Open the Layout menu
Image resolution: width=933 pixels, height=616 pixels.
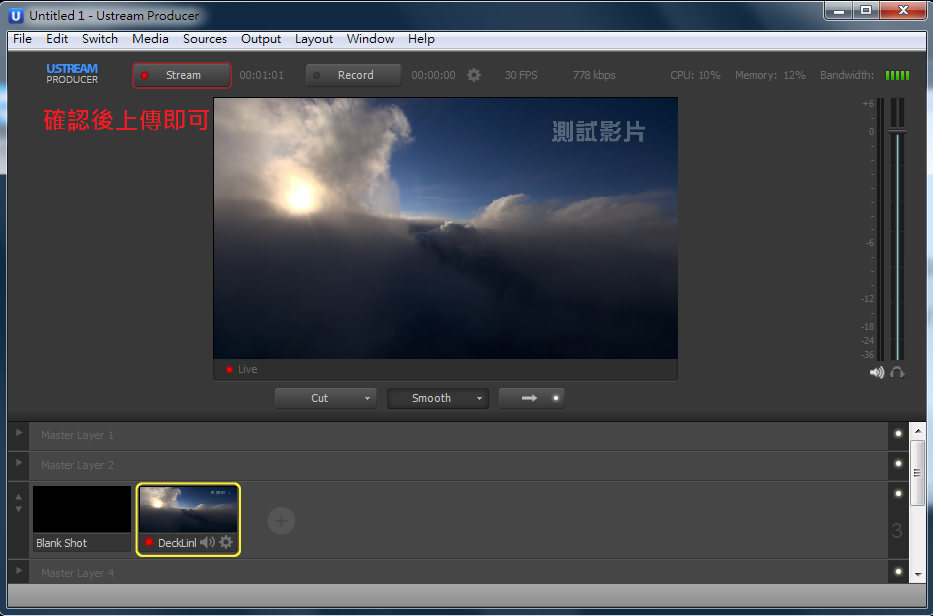pyautogui.click(x=313, y=39)
